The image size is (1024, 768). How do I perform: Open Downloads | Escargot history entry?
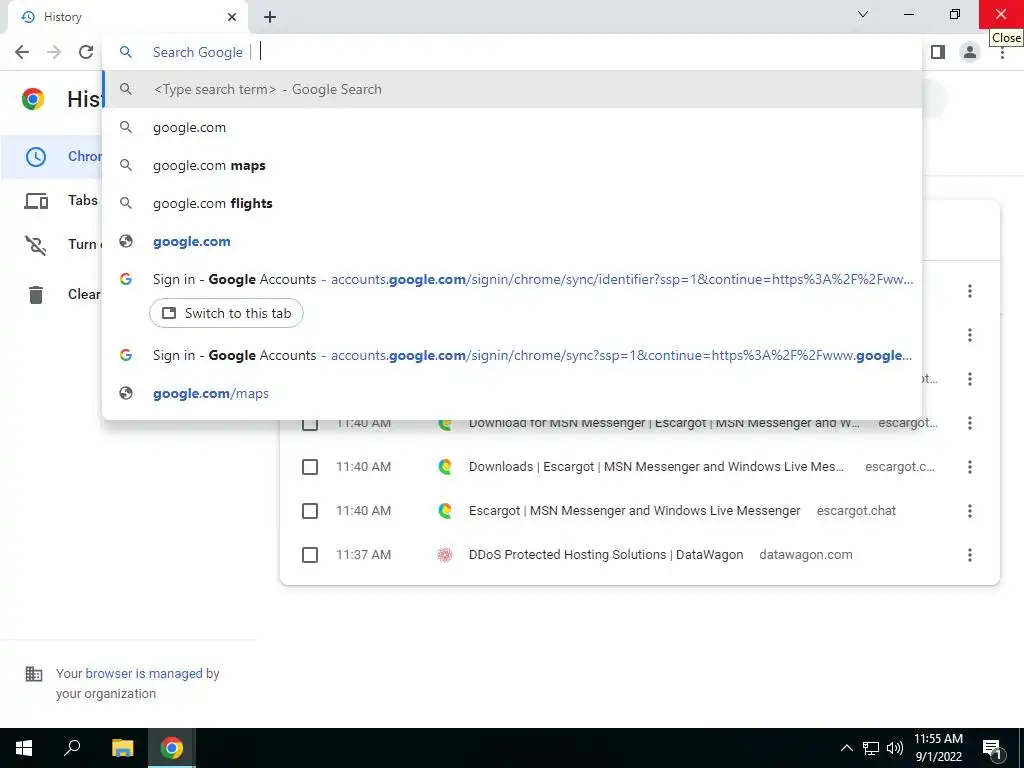tap(656, 467)
